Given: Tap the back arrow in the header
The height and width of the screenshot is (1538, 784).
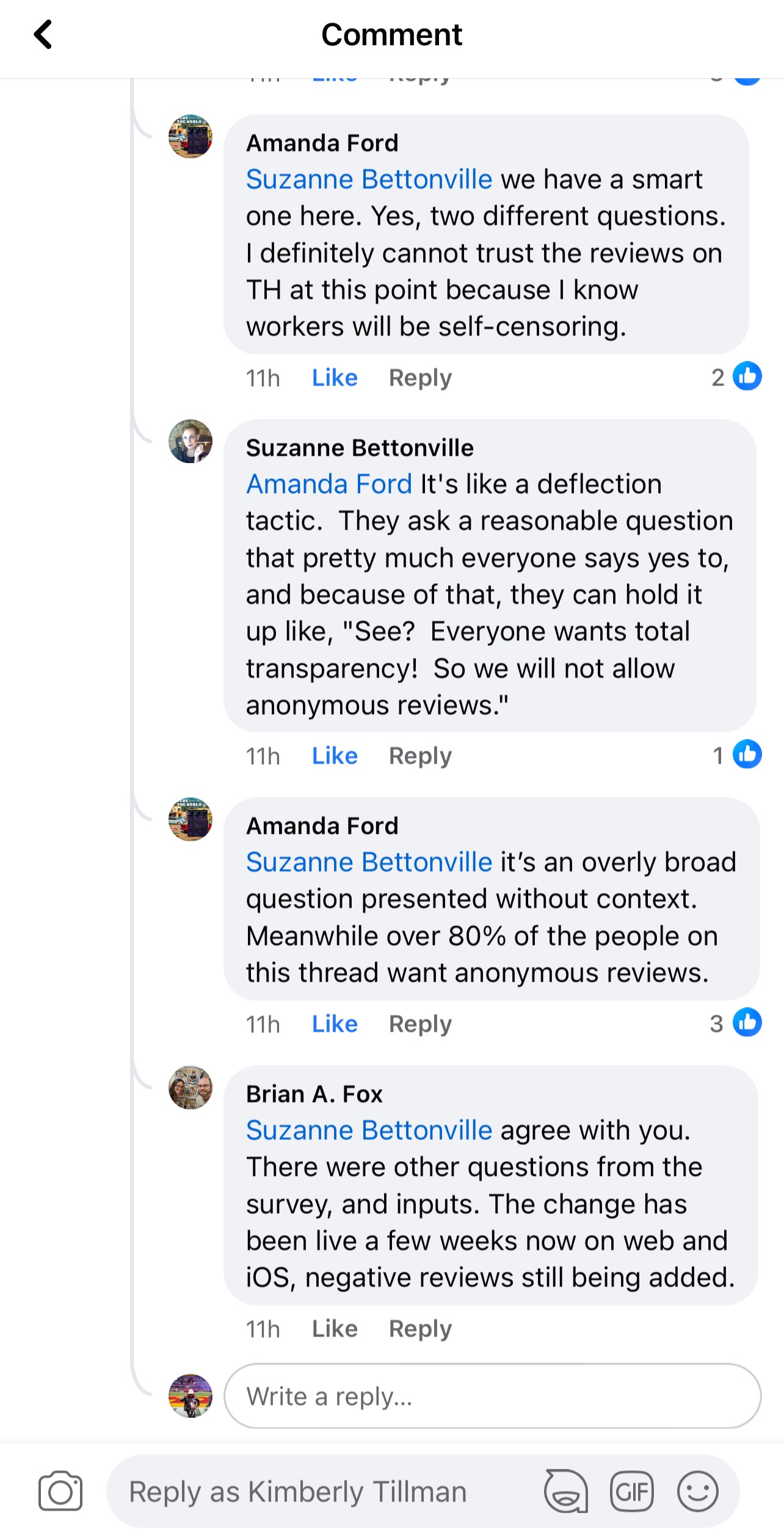Looking at the screenshot, I should coord(43,34).
